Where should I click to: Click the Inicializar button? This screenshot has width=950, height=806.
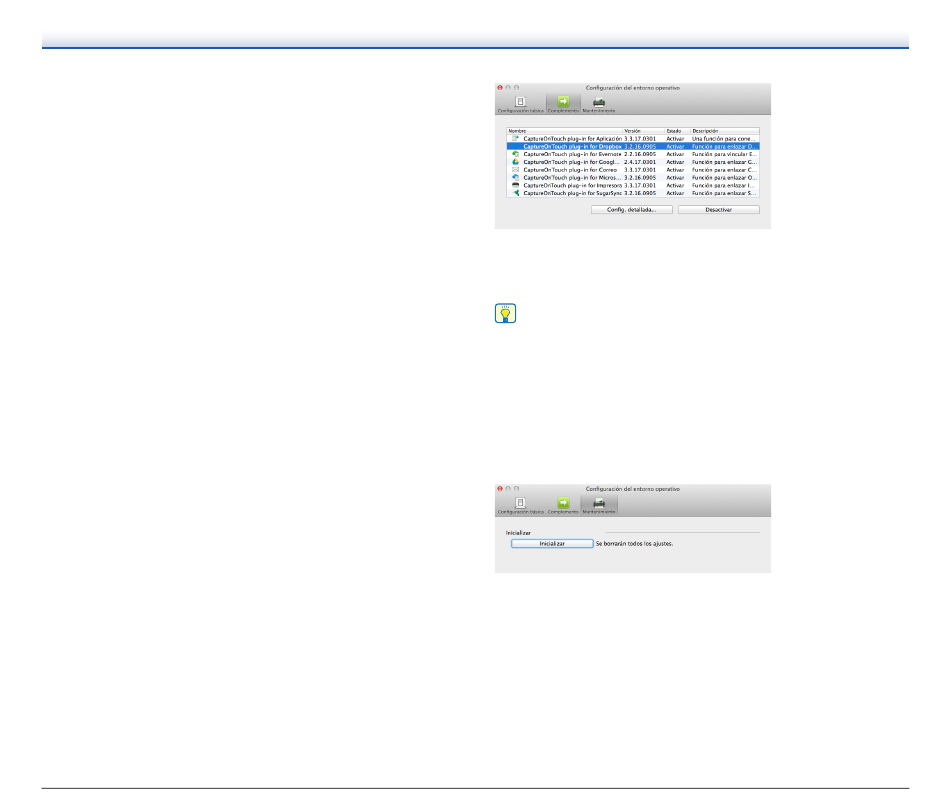click(x=552, y=544)
